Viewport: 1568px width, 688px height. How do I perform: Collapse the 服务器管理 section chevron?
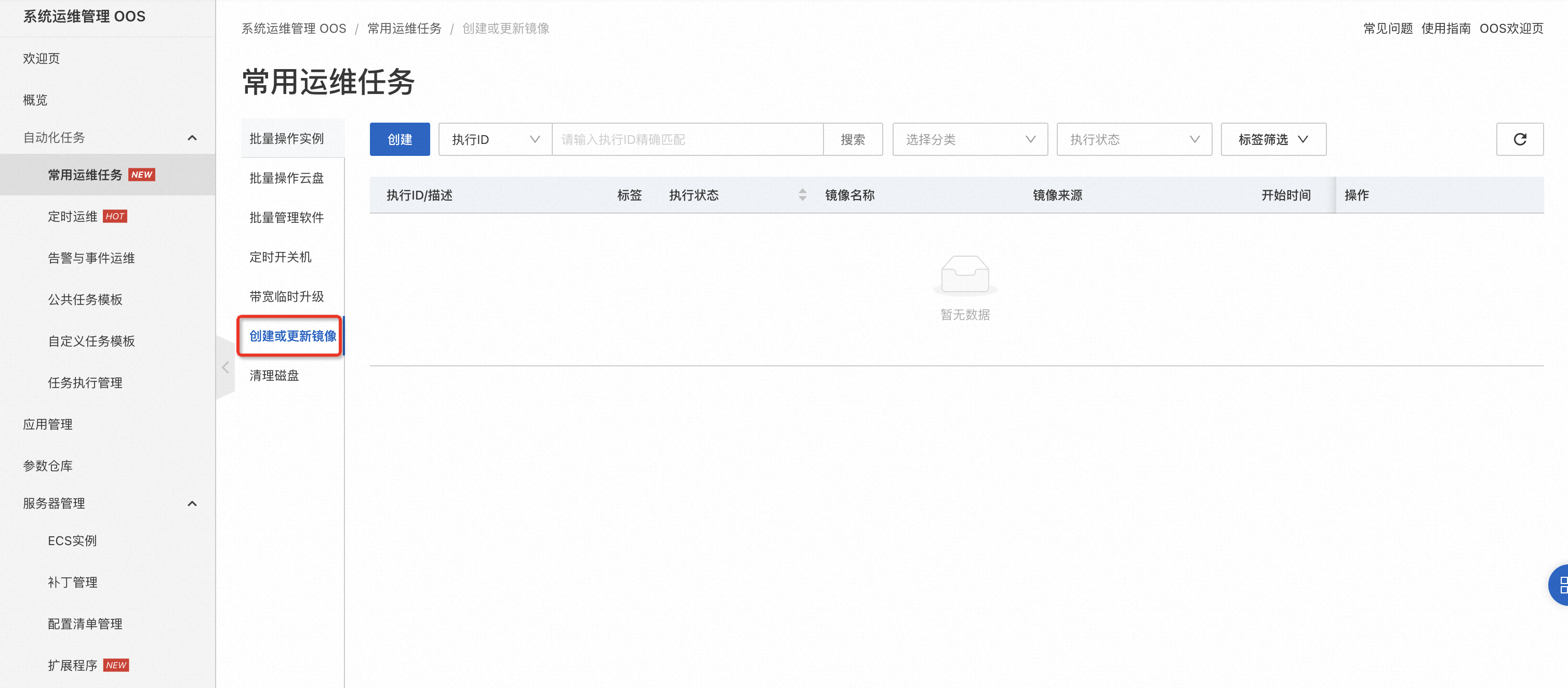[192, 504]
